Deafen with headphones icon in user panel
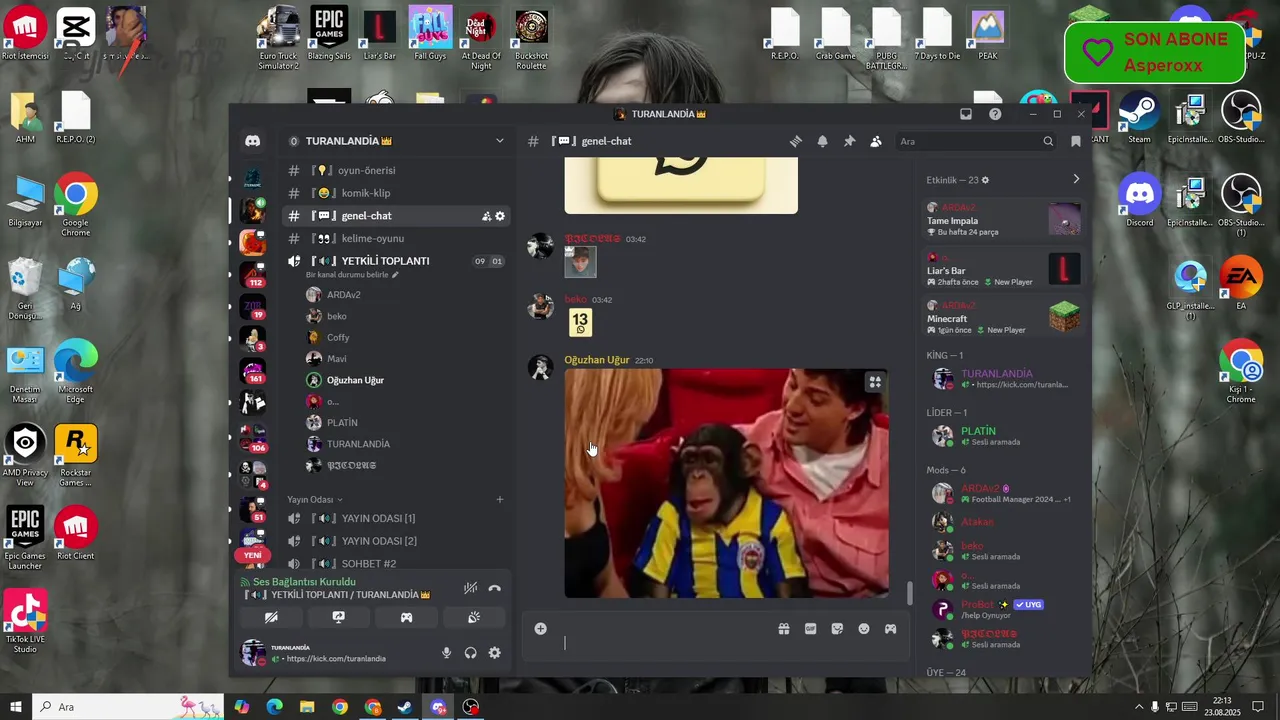1280x720 pixels. pyautogui.click(x=471, y=653)
